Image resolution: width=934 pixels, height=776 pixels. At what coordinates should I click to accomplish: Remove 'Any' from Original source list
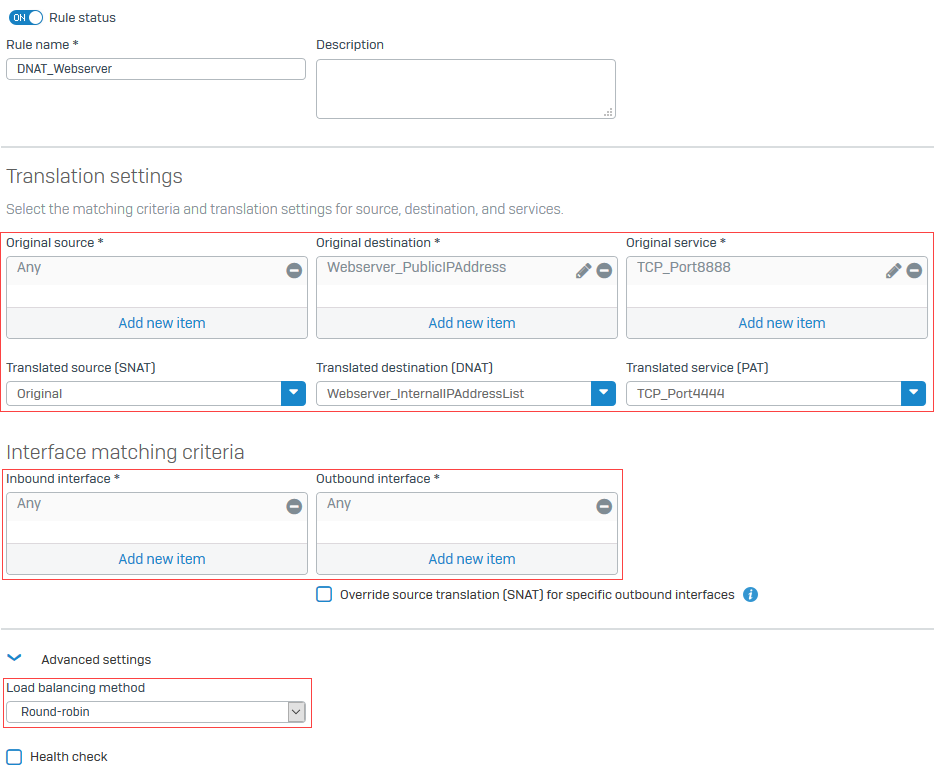tap(294, 271)
